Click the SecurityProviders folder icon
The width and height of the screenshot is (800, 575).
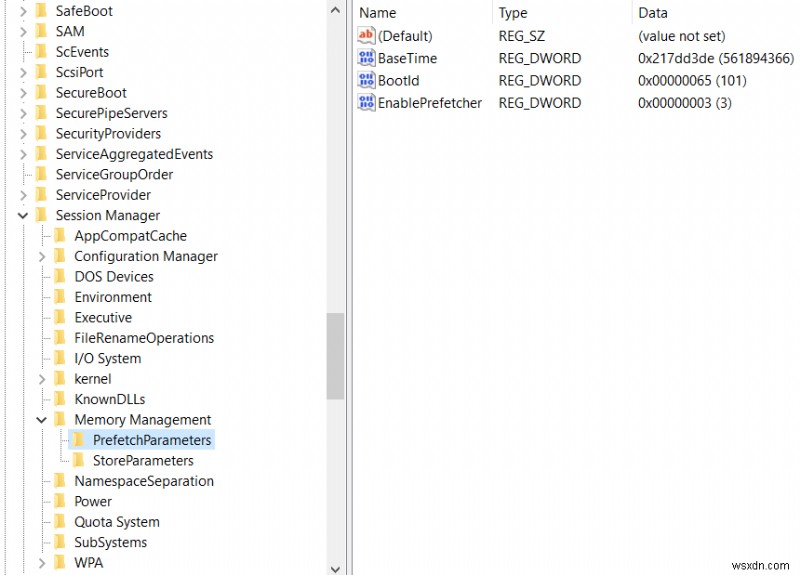[x=41, y=133]
